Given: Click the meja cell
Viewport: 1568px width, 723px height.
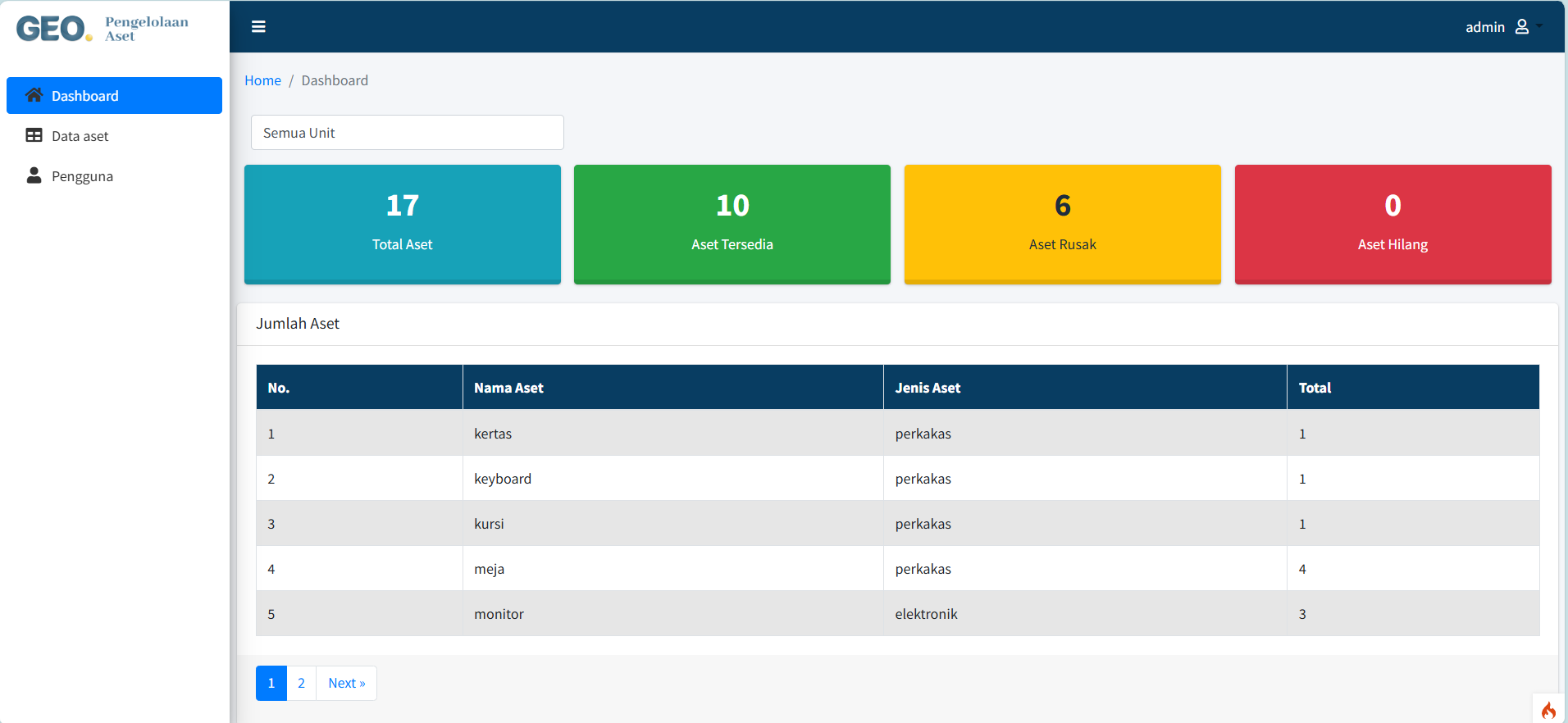Looking at the screenshot, I should point(673,569).
